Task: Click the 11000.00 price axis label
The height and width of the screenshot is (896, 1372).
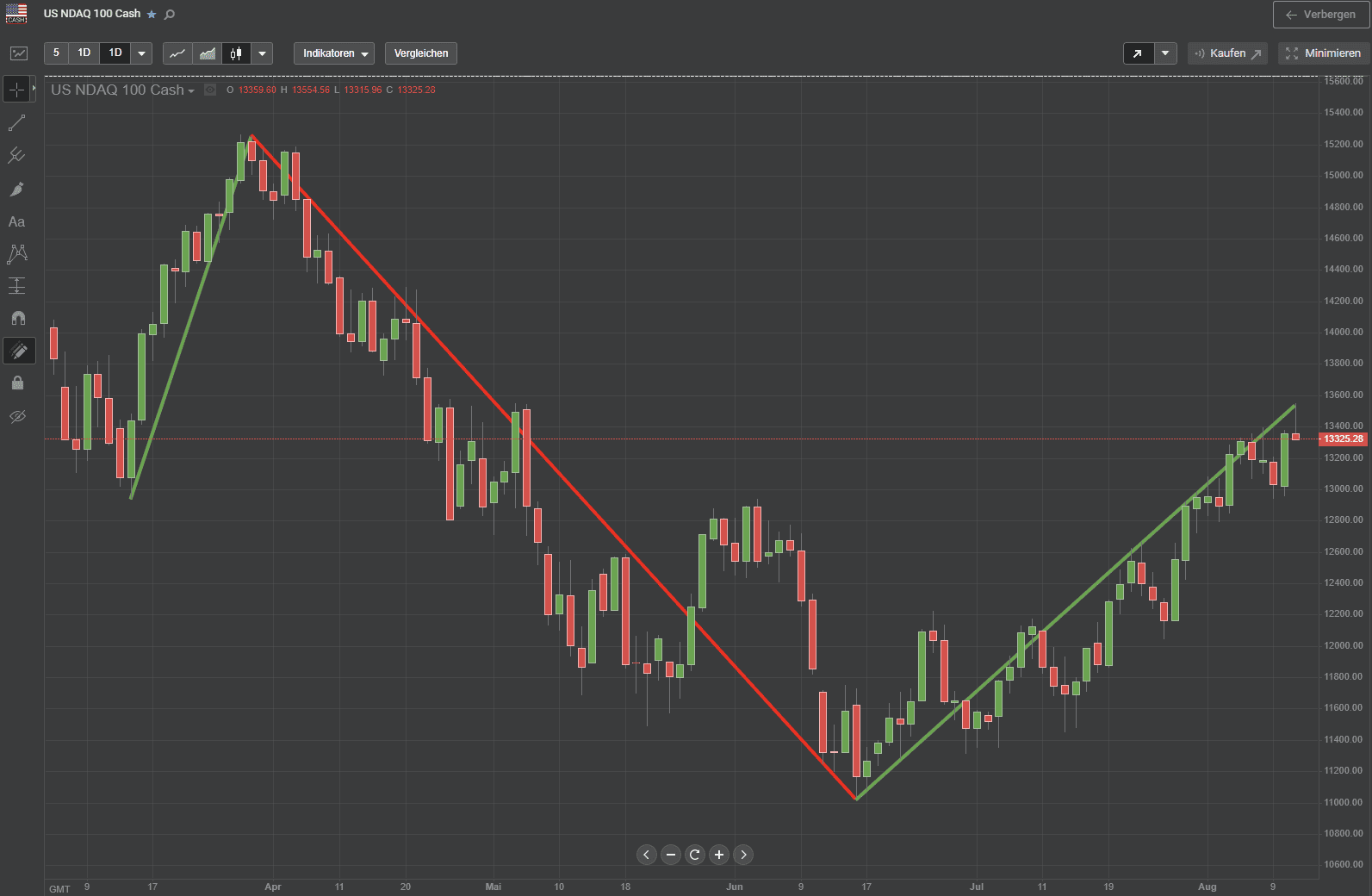Action: click(1344, 802)
